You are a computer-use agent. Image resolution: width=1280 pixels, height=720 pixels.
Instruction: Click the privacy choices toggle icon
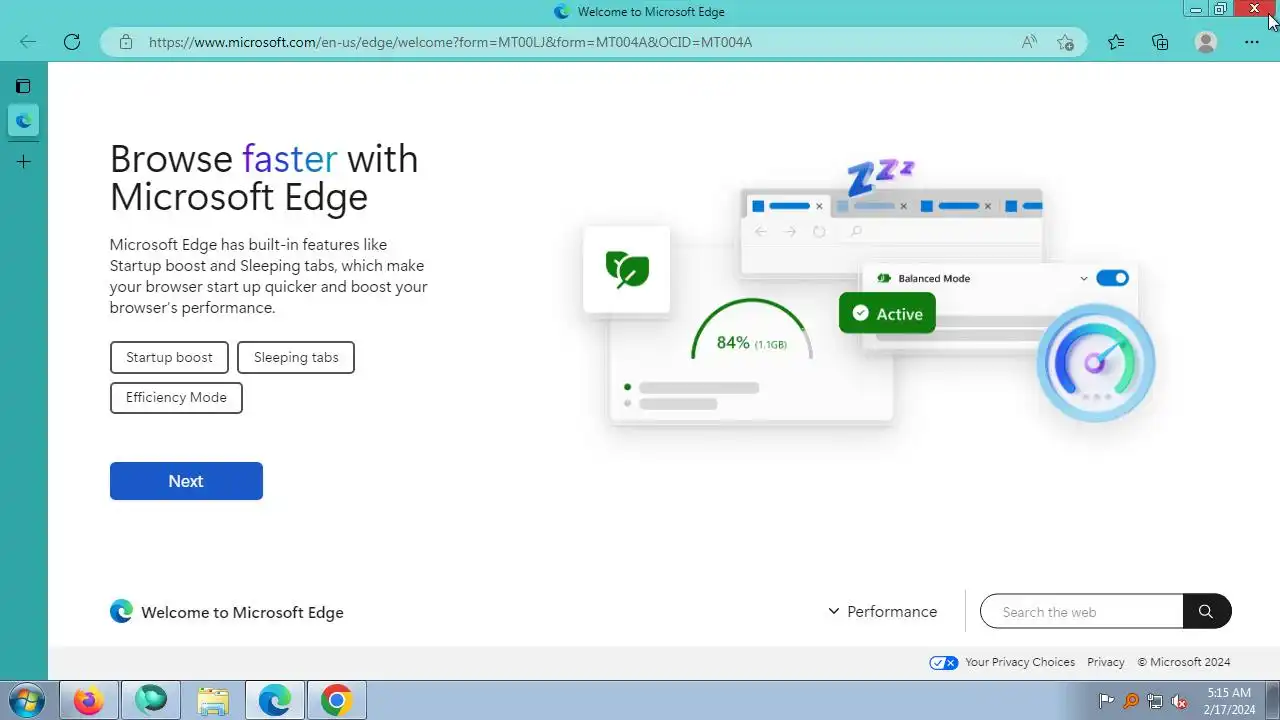[x=944, y=662]
